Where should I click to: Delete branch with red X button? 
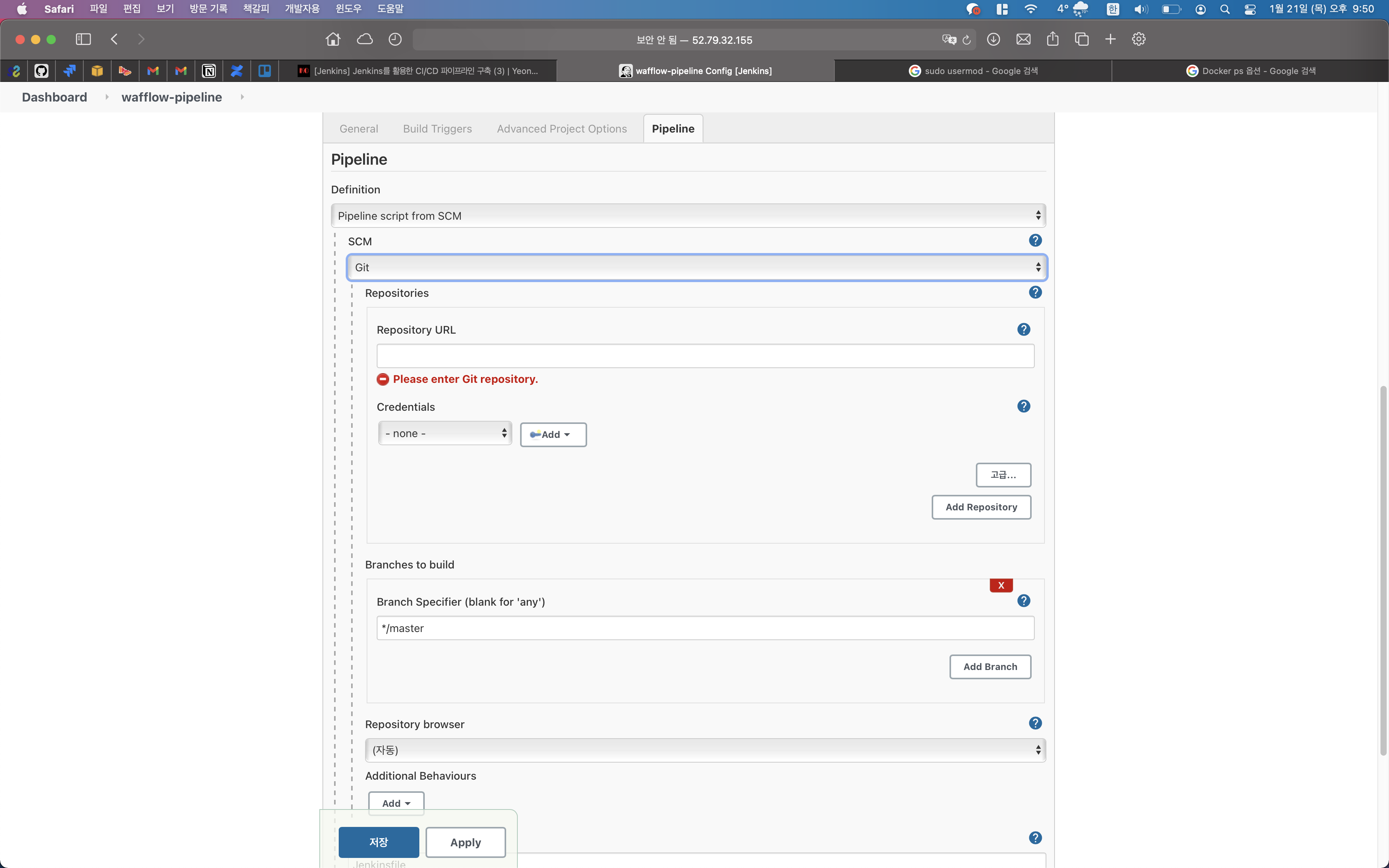(x=1001, y=585)
